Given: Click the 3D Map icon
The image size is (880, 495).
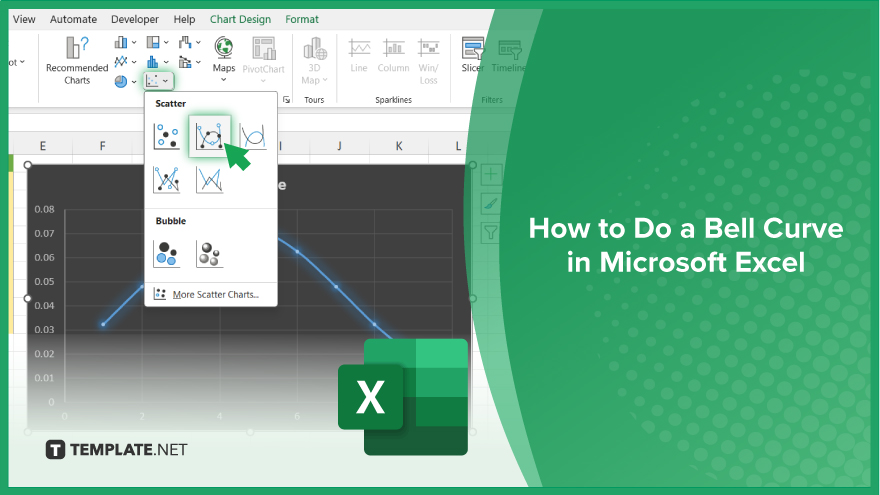Looking at the screenshot, I should click(x=314, y=49).
